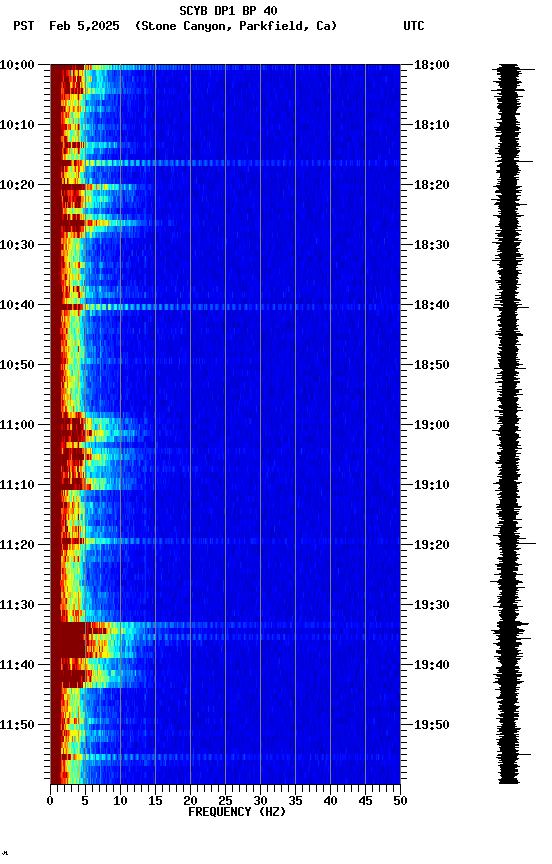Click the '20' frequency axis tick label
Viewport: 552px width, 864px height.
(x=190, y=801)
